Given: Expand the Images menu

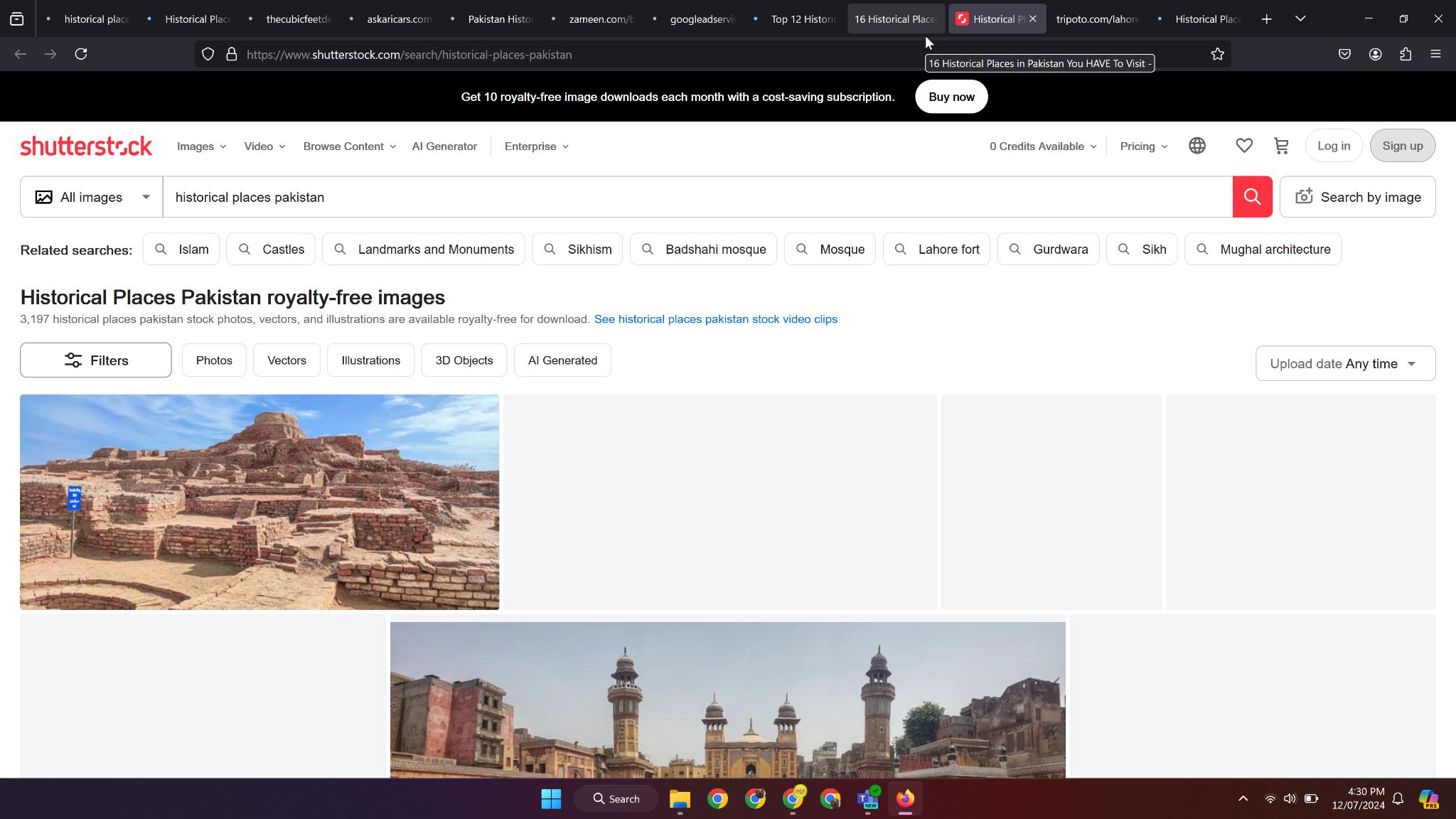Looking at the screenshot, I should [x=201, y=146].
